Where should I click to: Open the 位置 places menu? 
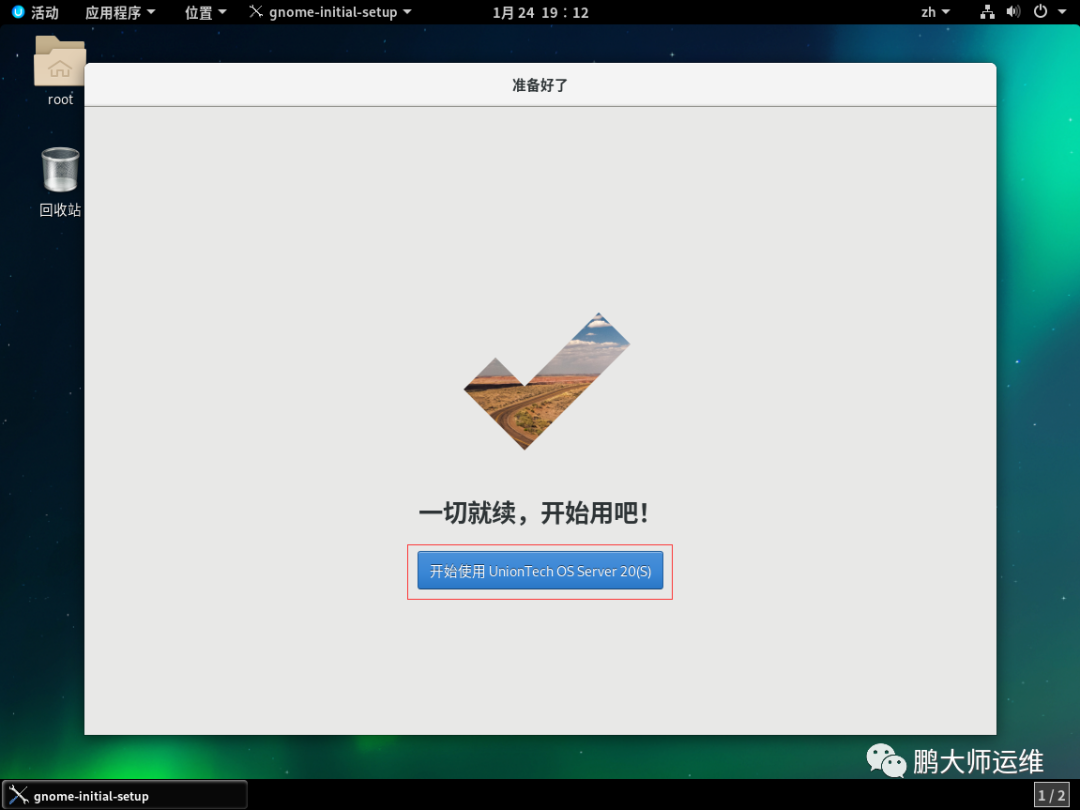(x=205, y=12)
